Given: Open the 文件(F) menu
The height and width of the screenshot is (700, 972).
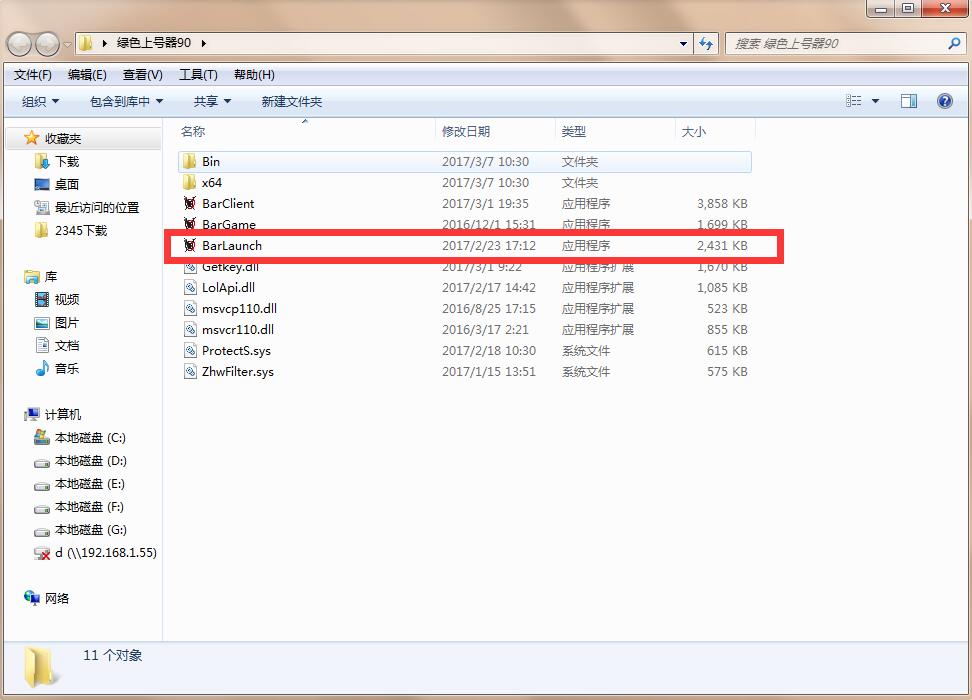Looking at the screenshot, I should [x=33, y=75].
